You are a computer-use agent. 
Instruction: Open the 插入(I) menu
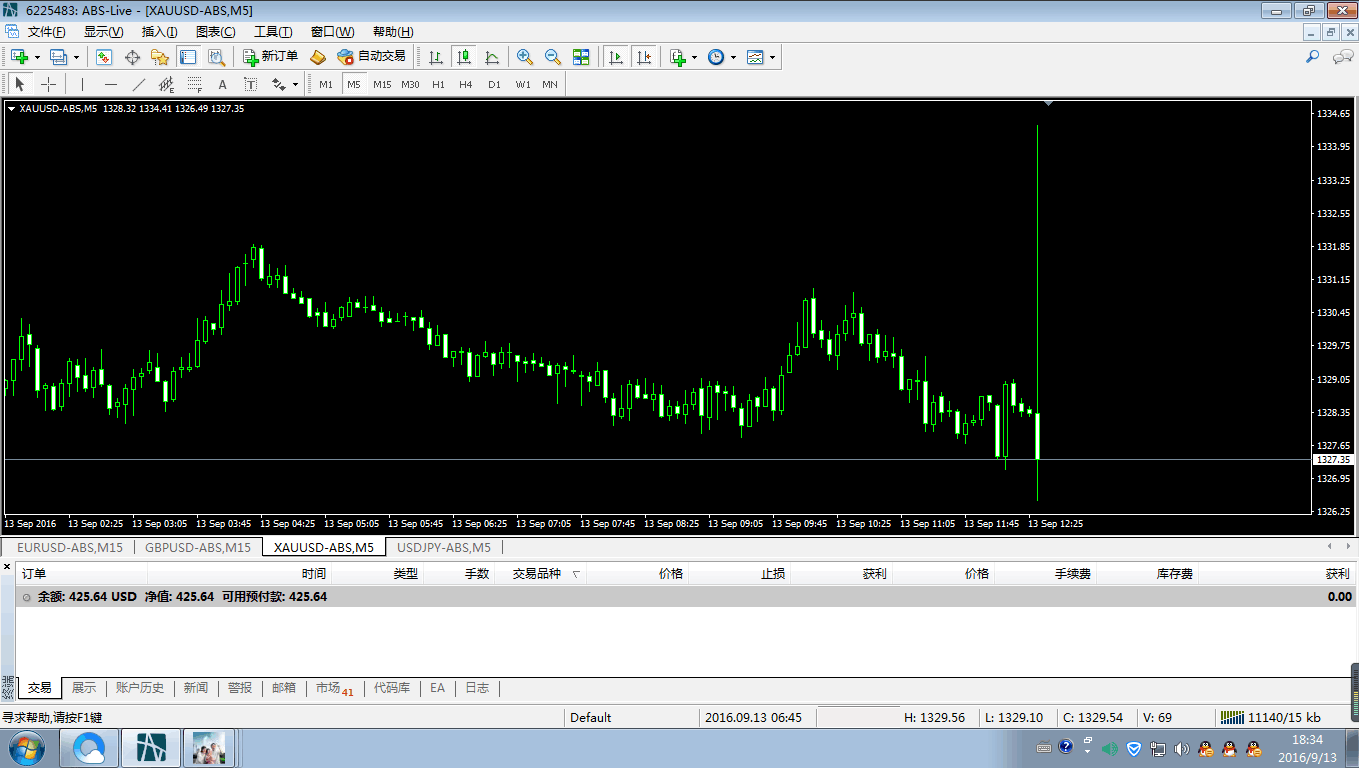click(160, 32)
